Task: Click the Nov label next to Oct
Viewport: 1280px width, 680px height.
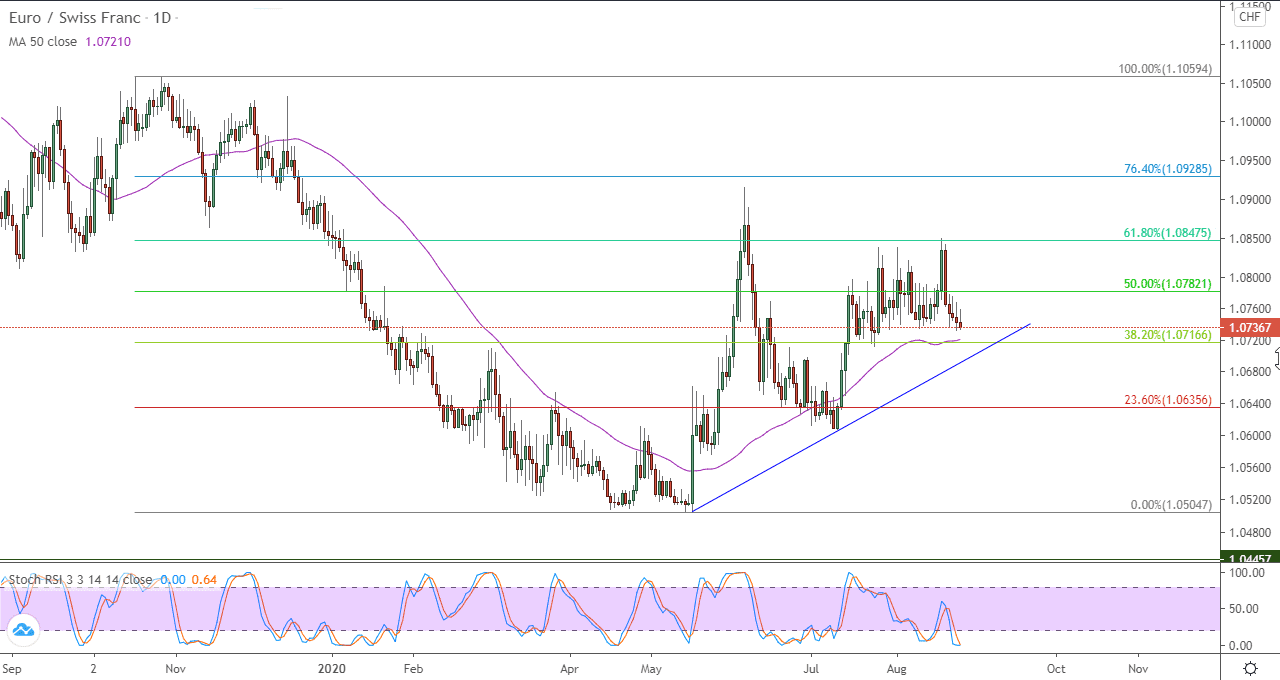Action: click(x=1136, y=667)
